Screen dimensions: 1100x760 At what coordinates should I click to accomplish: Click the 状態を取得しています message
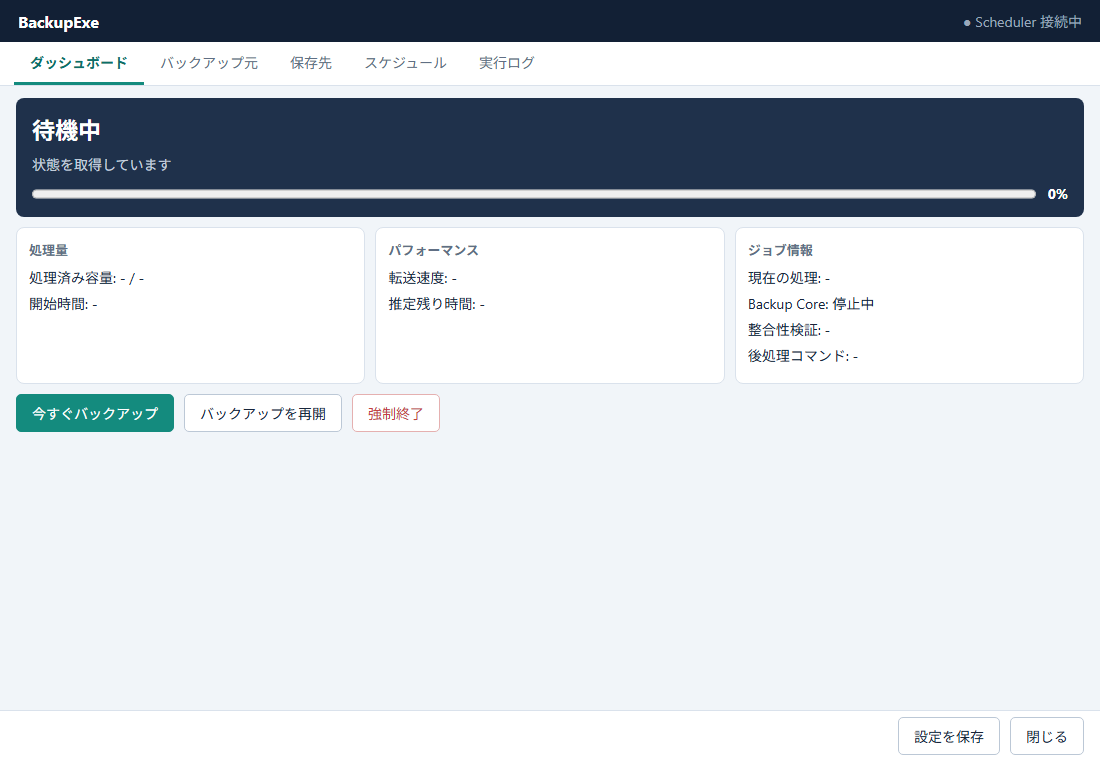pos(102,165)
